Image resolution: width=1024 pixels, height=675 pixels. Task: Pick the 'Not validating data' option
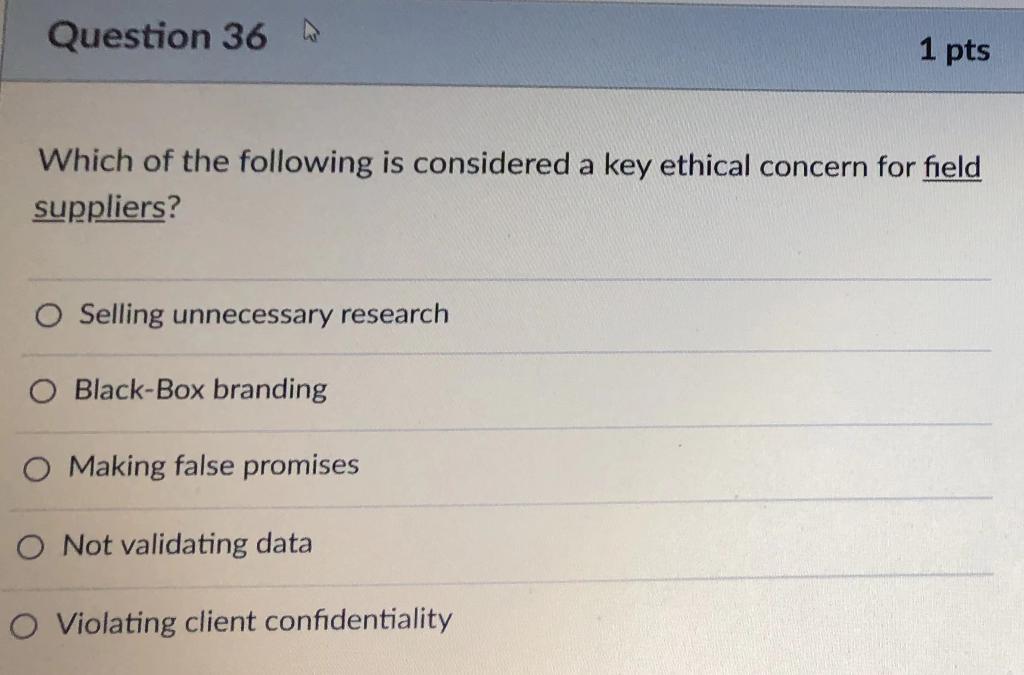31,546
